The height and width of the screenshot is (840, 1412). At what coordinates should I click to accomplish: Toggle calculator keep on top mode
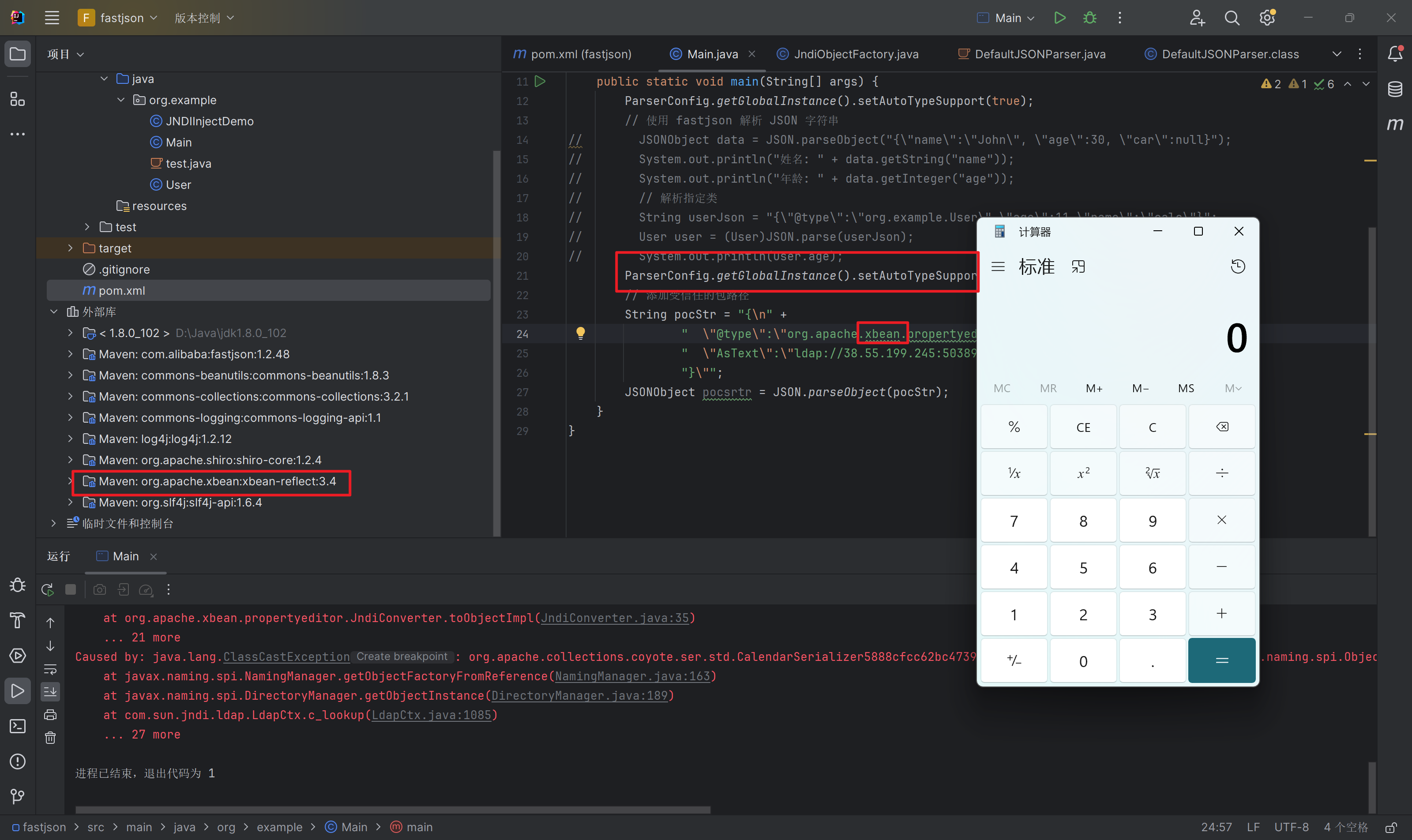[x=1078, y=266]
